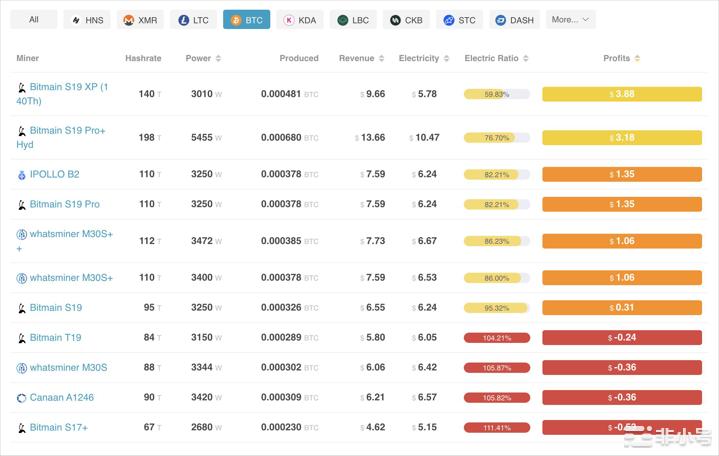
Task: Open the whatsminer M30S+ miner link
Action: (71, 278)
